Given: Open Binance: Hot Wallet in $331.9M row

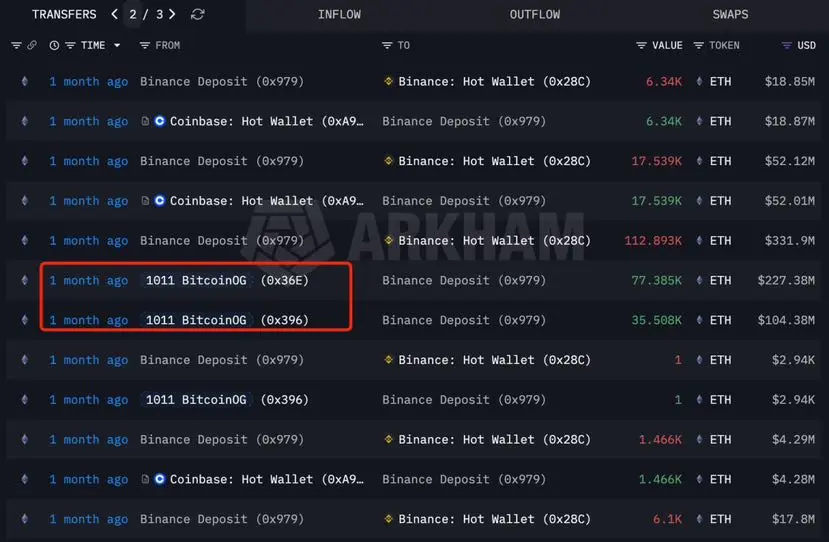Looking at the screenshot, I should coord(494,241).
